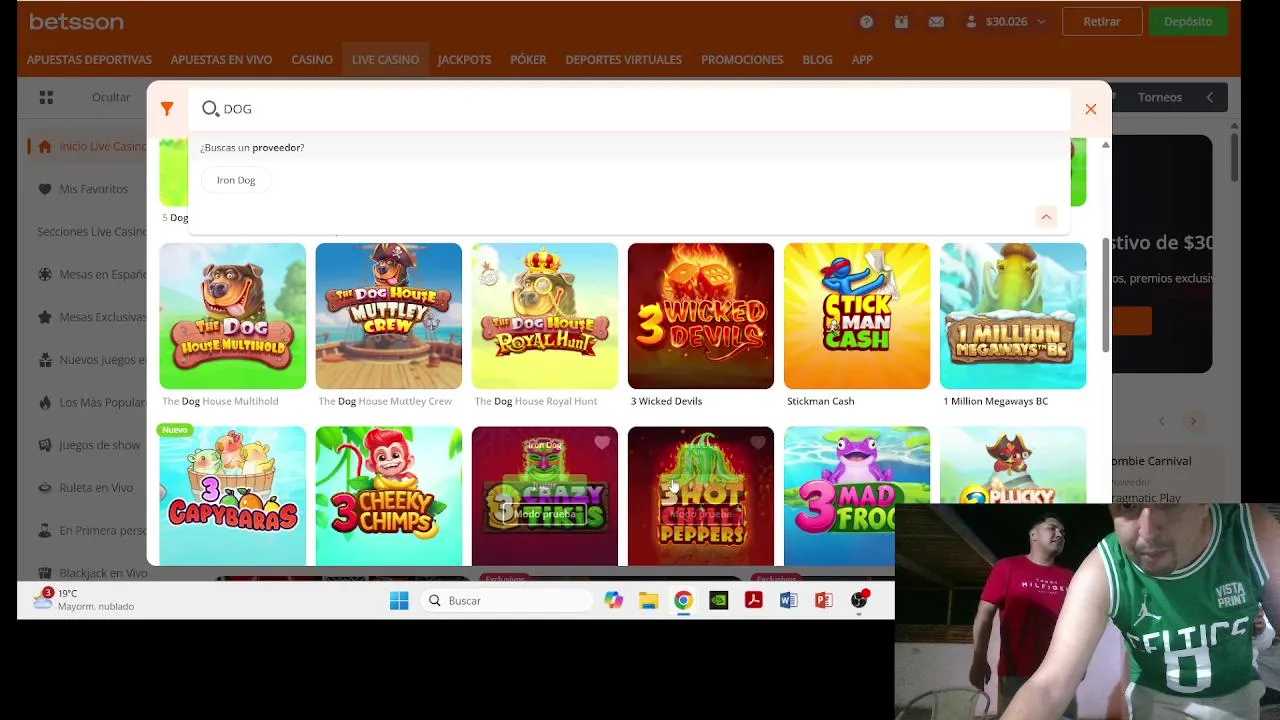Open the Blog link
The image size is (1280, 720).
pos(817,60)
